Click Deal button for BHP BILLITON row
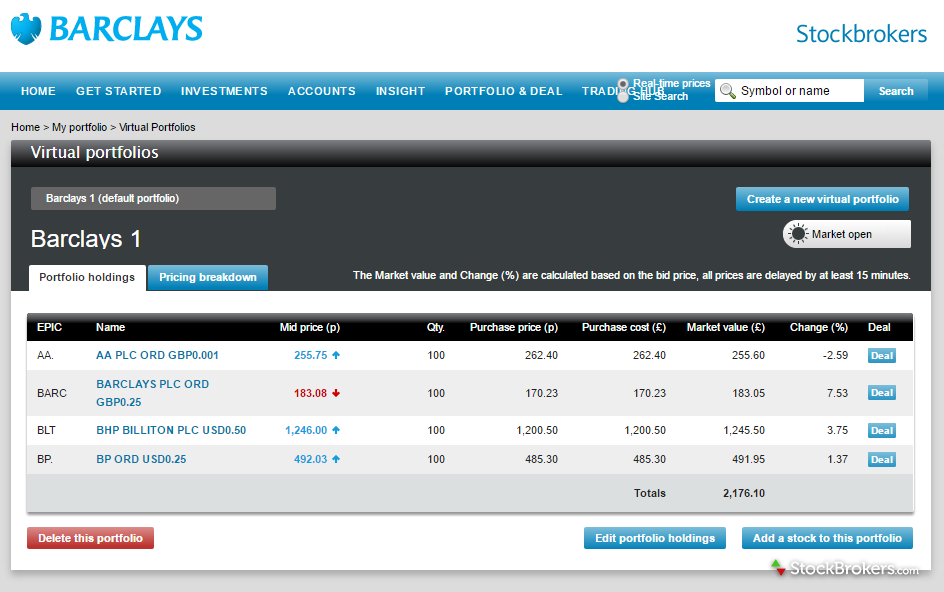The width and height of the screenshot is (944, 592). (x=882, y=431)
